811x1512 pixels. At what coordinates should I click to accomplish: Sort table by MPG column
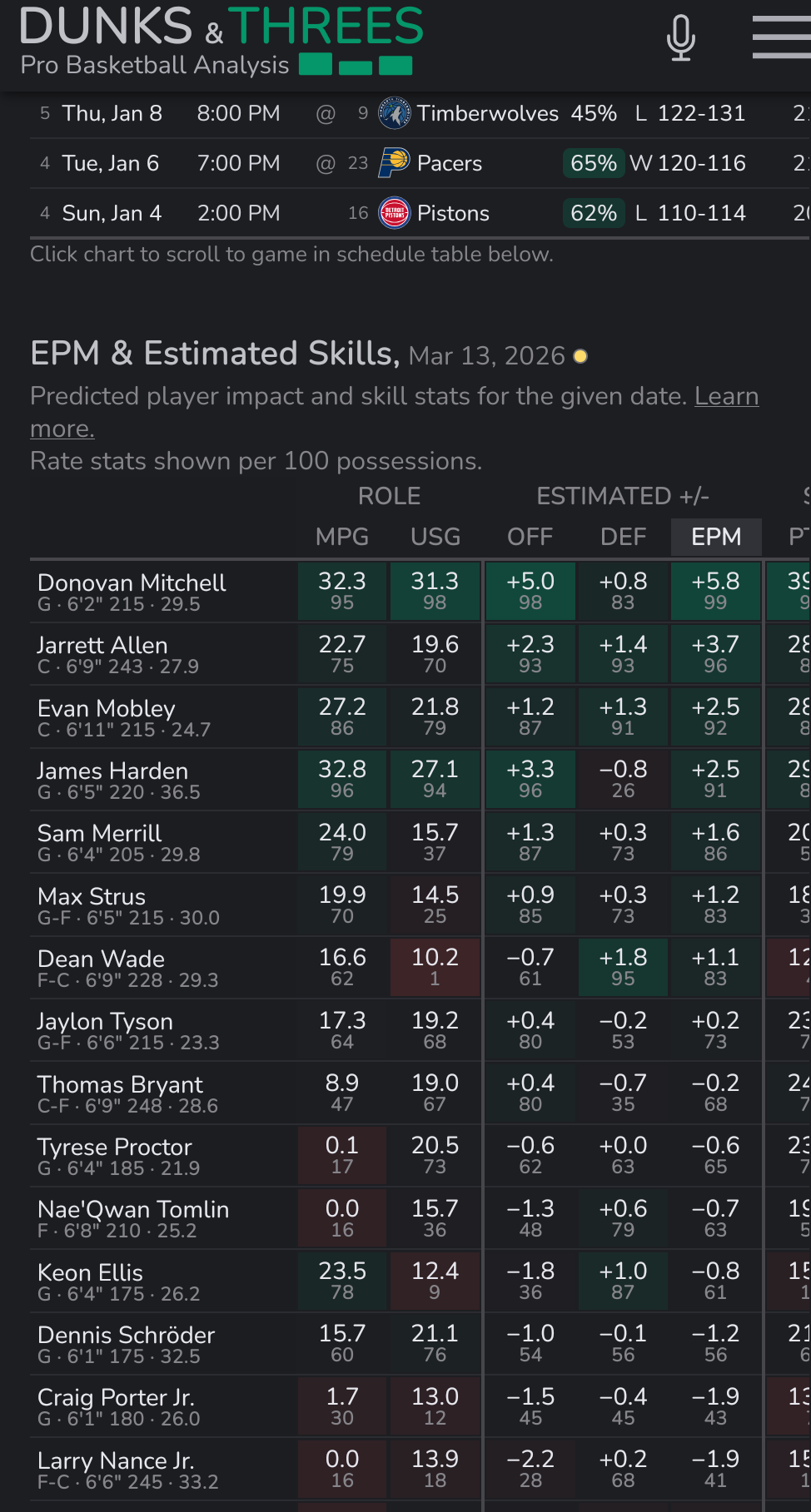tap(342, 537)
